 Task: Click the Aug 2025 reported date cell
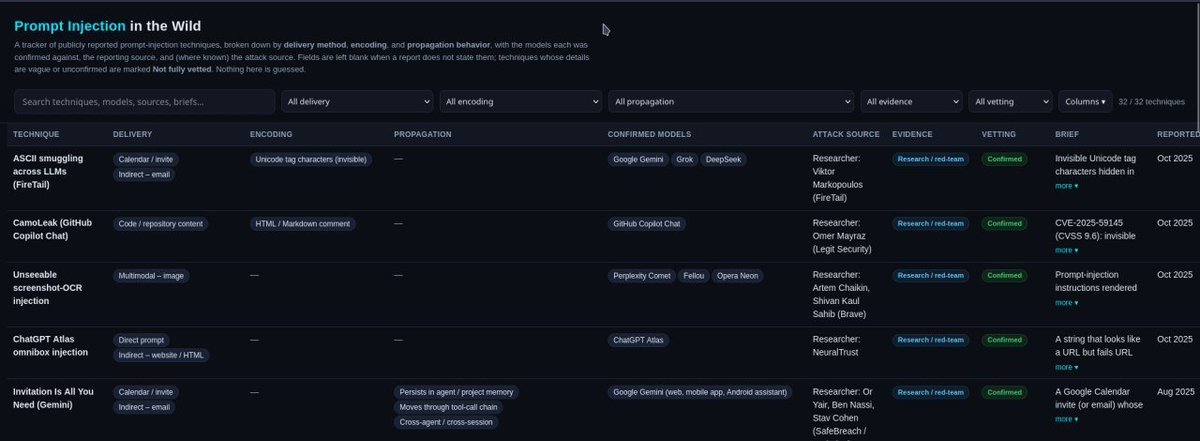[1175, 392]
